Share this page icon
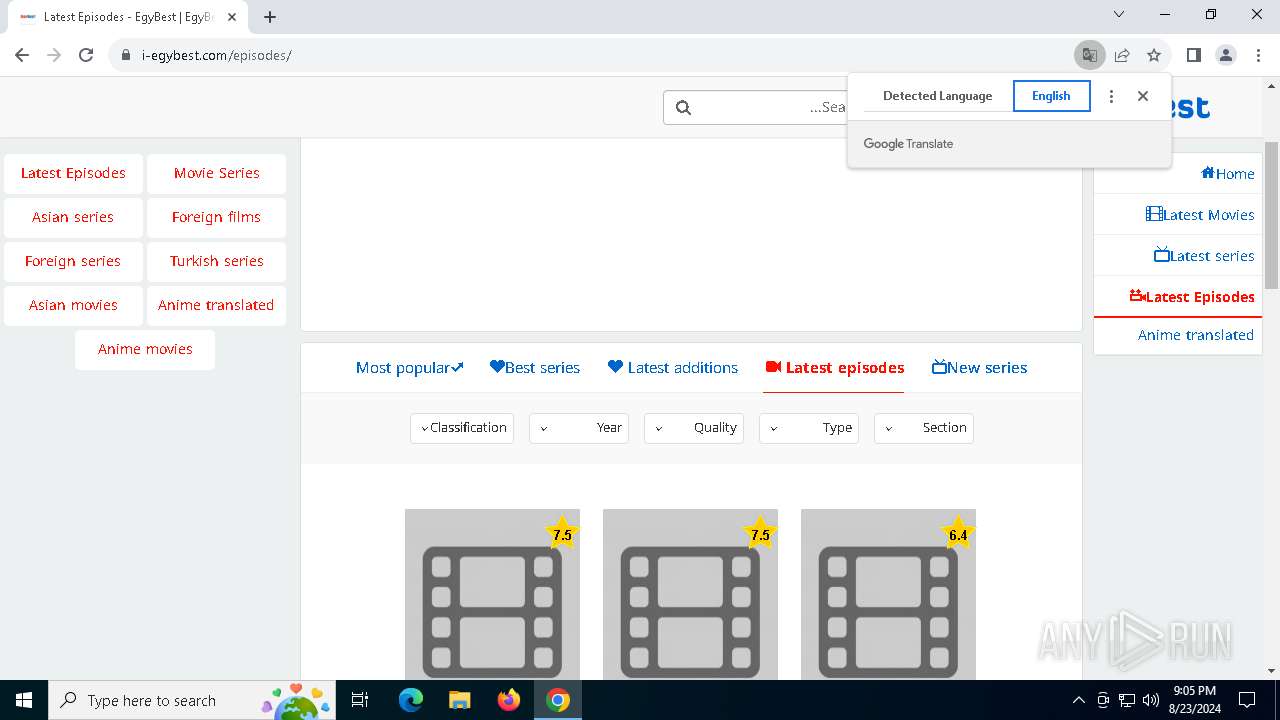This screenshot has width=1280, height=720. [1122, 55]
